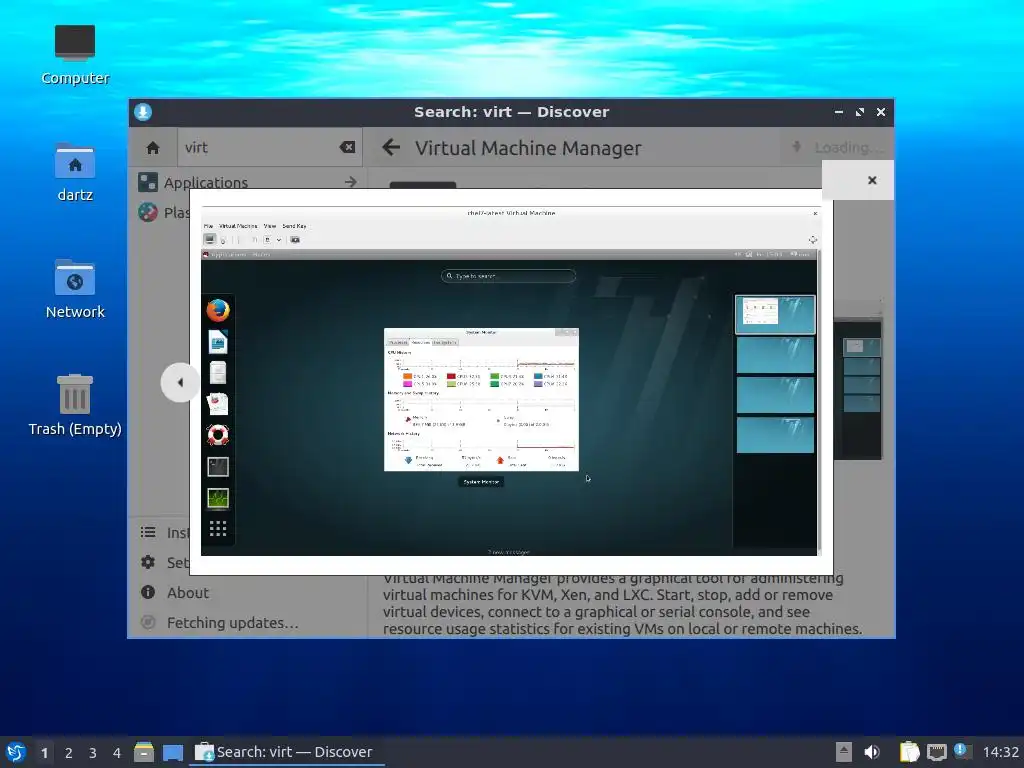Open the Computer desktop icon

click(x=74, y=56)
